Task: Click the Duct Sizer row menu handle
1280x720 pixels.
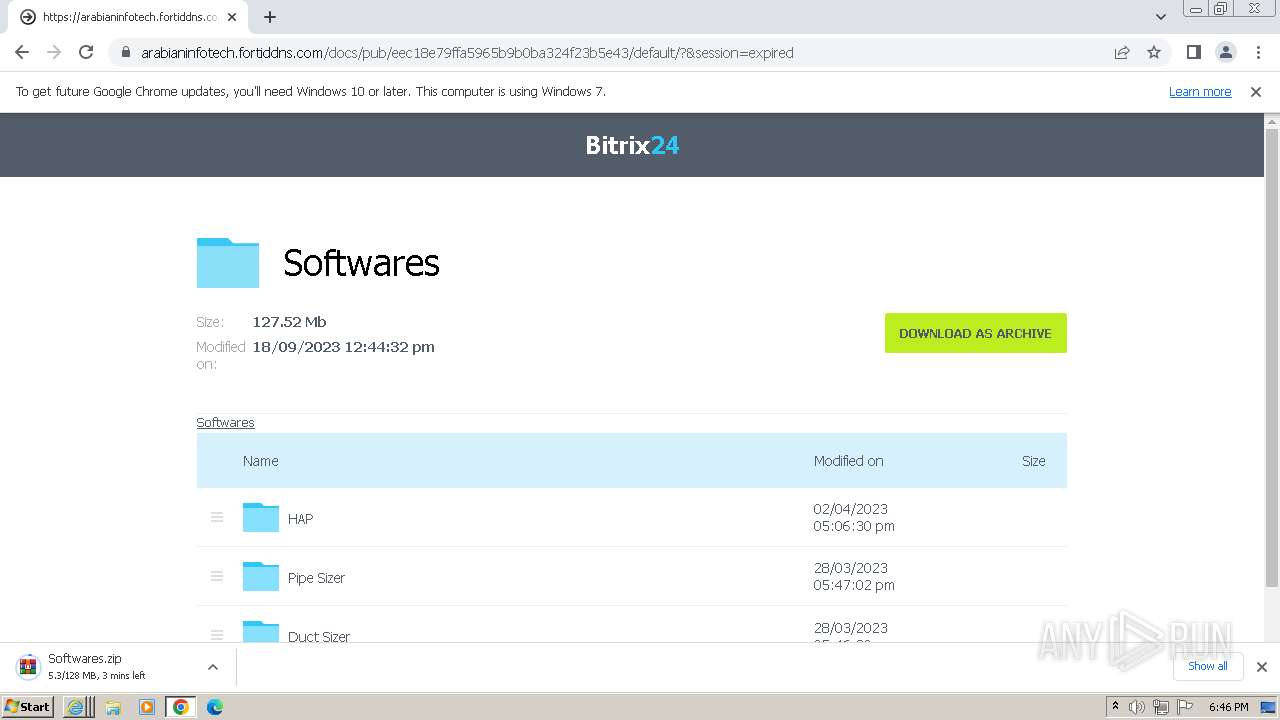Action: point(217,634)
